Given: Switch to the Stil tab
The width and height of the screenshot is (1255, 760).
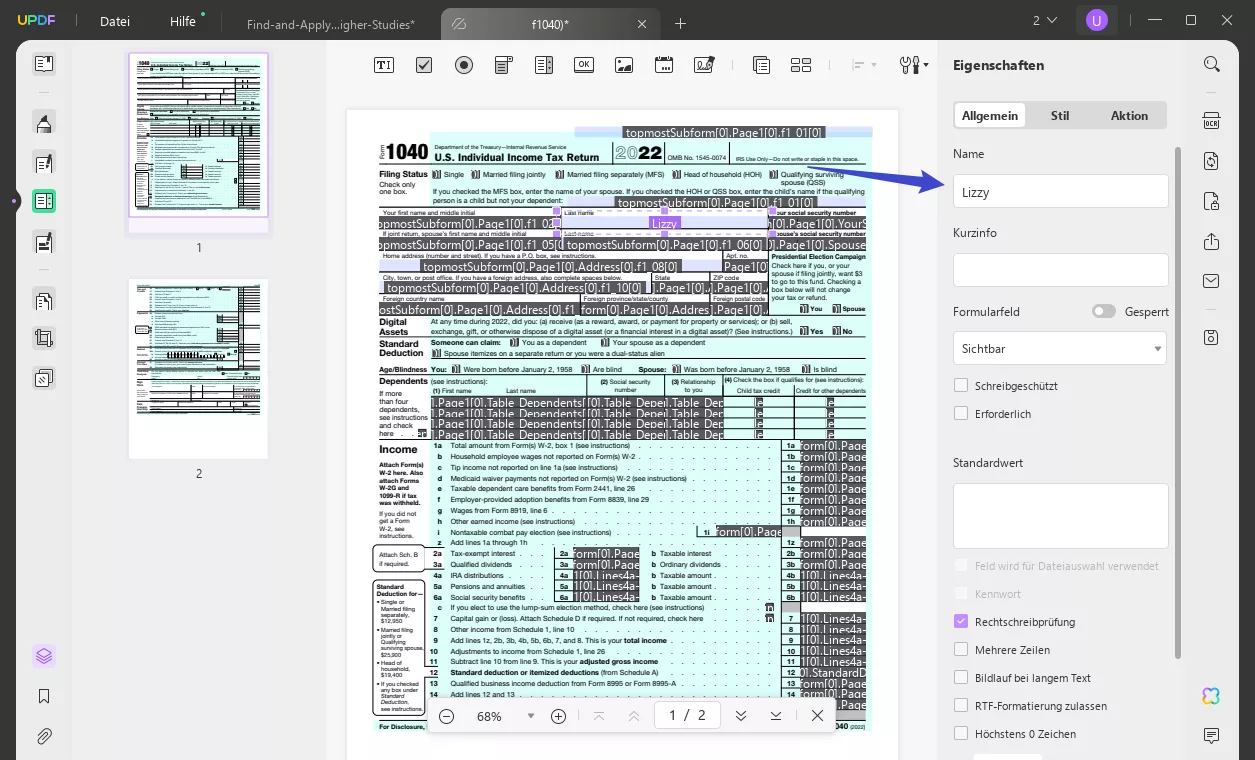Looking at the screenshot, I should tap(1060, 115).
